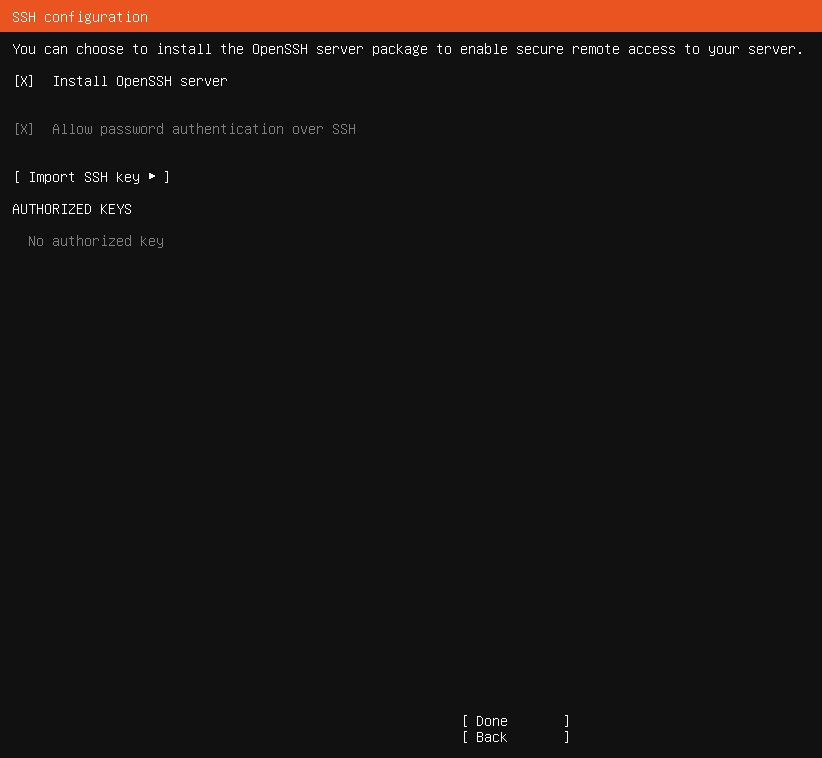Select the Back button

(x=516, y=738)
